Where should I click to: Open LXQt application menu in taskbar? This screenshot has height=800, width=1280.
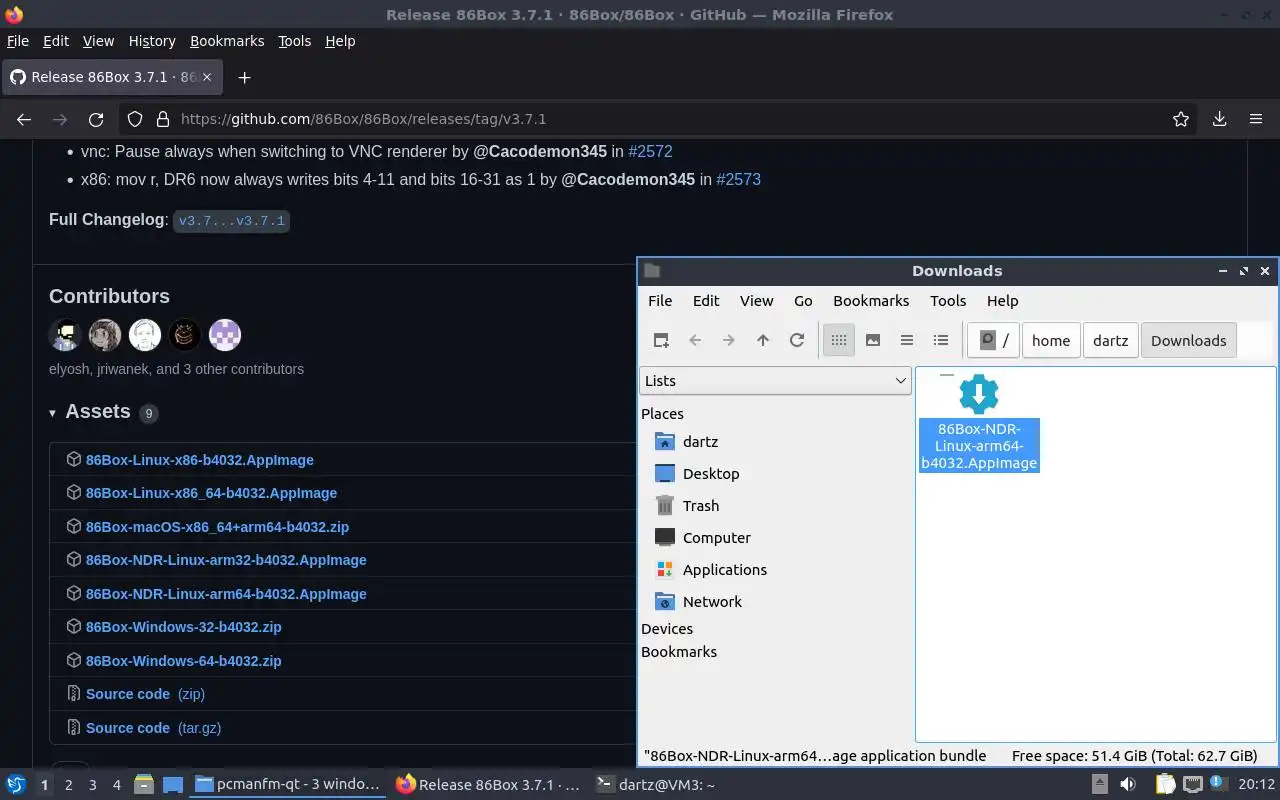point(16,785)
